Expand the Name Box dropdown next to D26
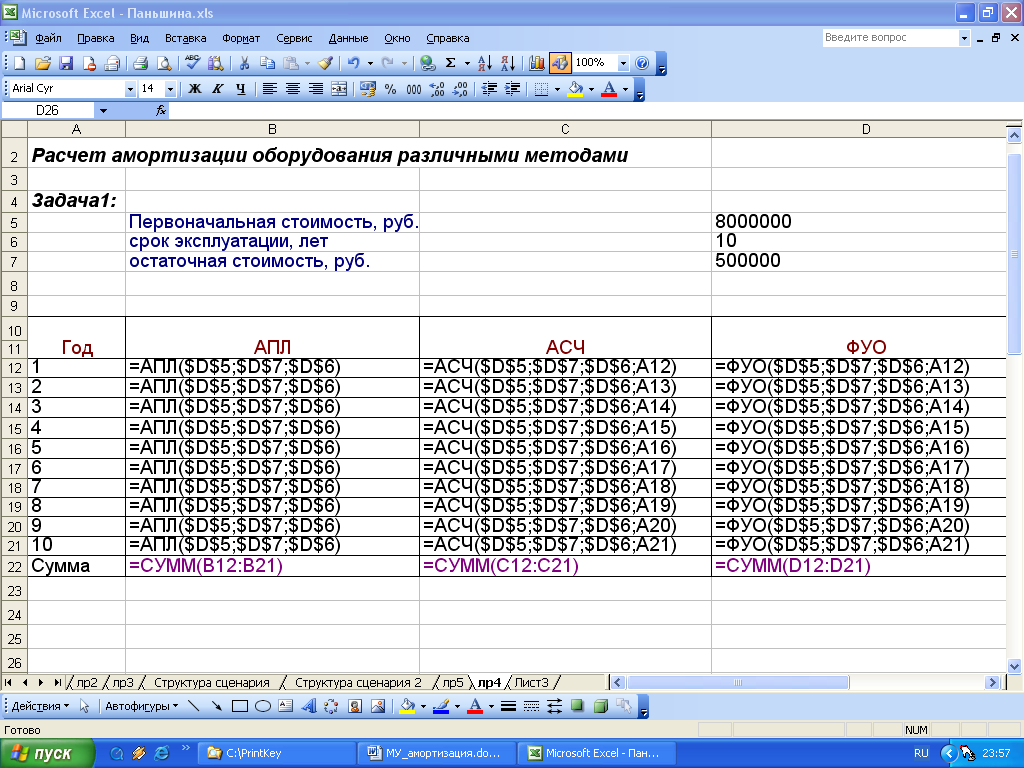 [103, 111]
